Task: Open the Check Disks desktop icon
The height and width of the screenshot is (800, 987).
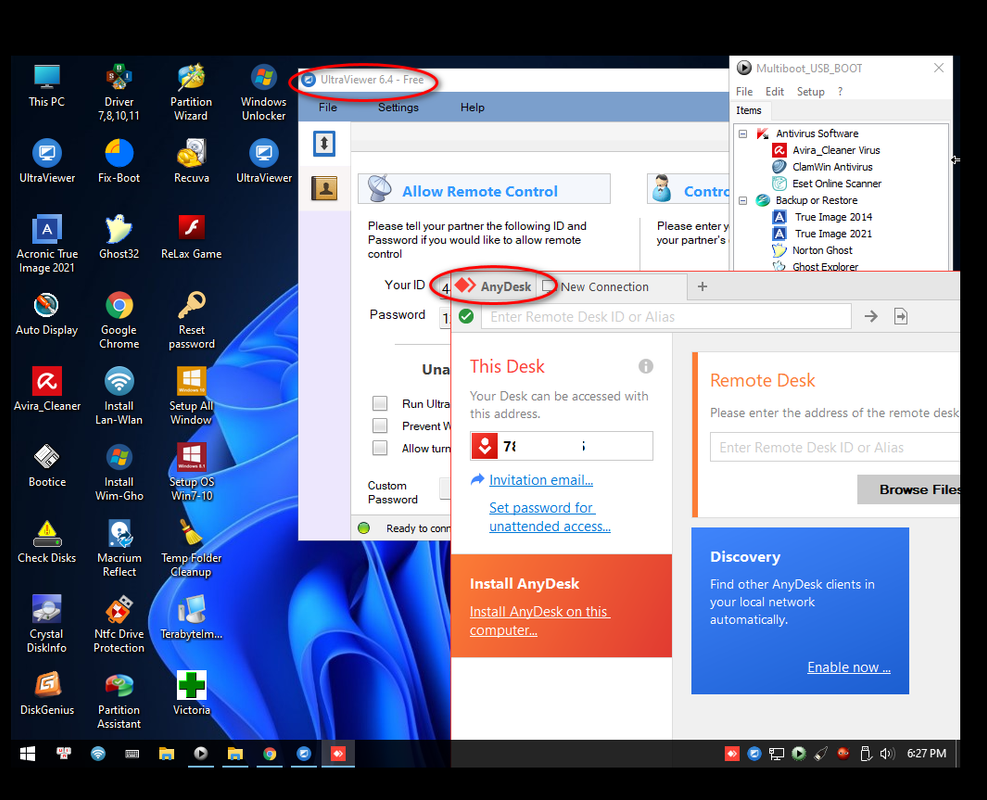Action: [47, 542]
